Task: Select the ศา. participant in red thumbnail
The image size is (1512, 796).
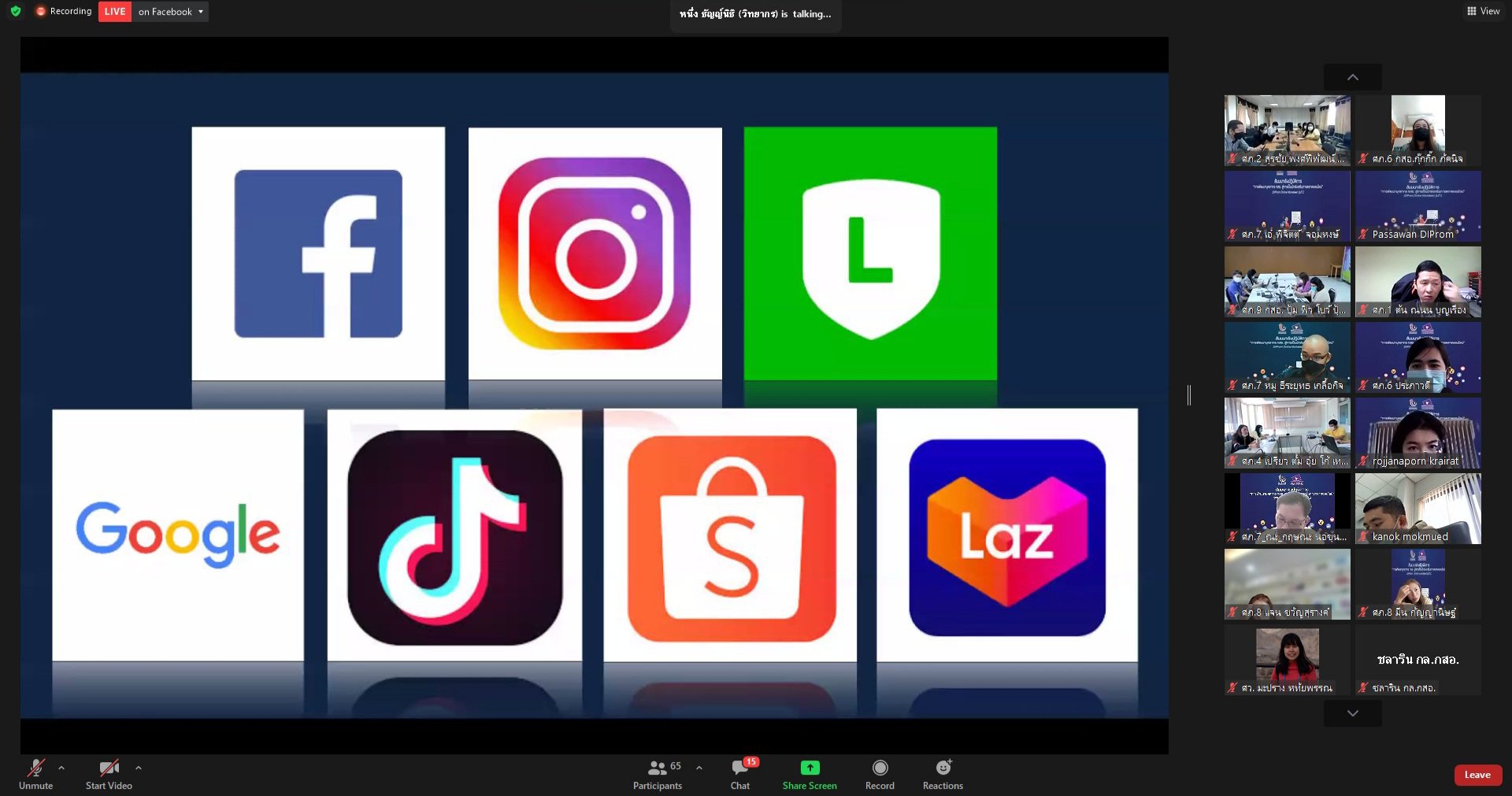Action: (x=1288, y=660)
